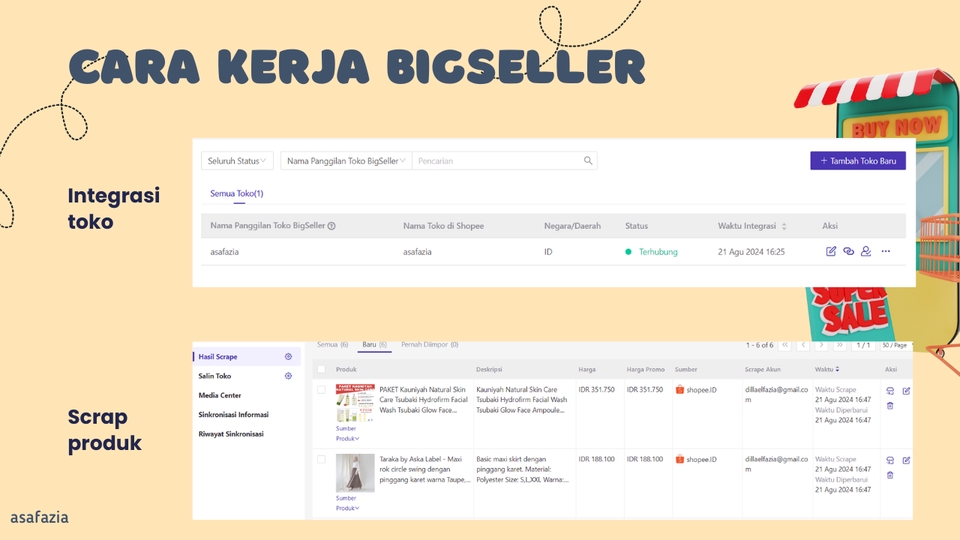Open the Taraka maxi skirt product thumbnail
The image size is (960, 540).
click(x=355, y=473)
